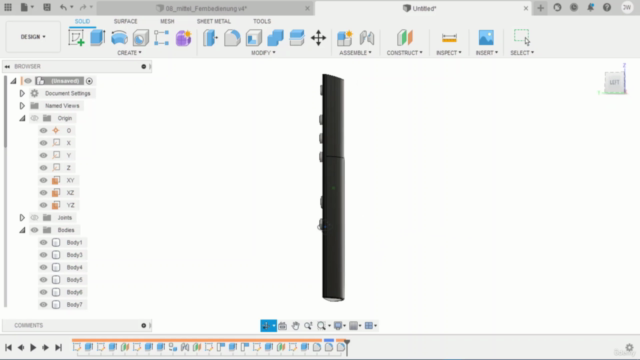Open the ASSEMBLE dropdown menu
This screenshot has width=640, height=360.
click(356, 53)
